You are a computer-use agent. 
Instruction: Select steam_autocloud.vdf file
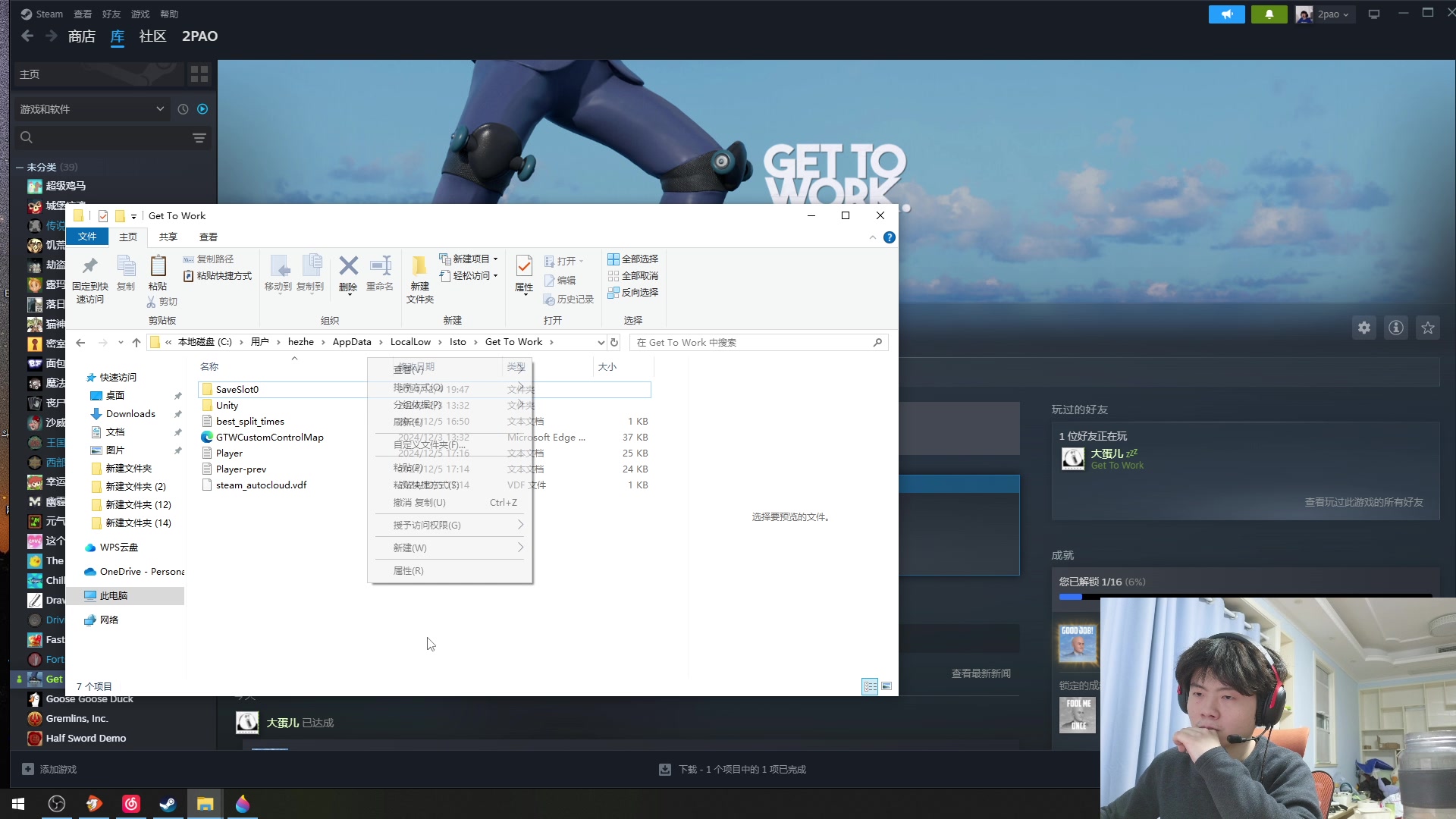[x=254, y=485]
